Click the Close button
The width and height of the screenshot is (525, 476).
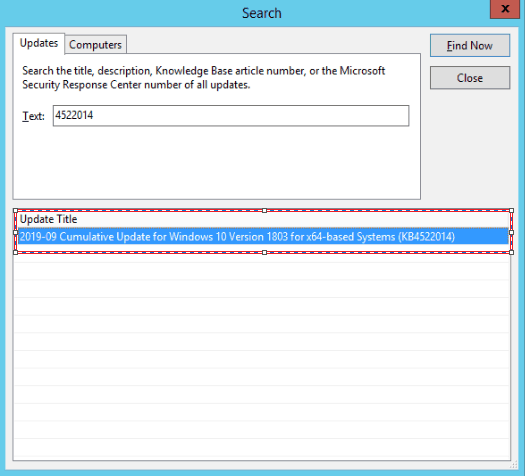point(470,78)
